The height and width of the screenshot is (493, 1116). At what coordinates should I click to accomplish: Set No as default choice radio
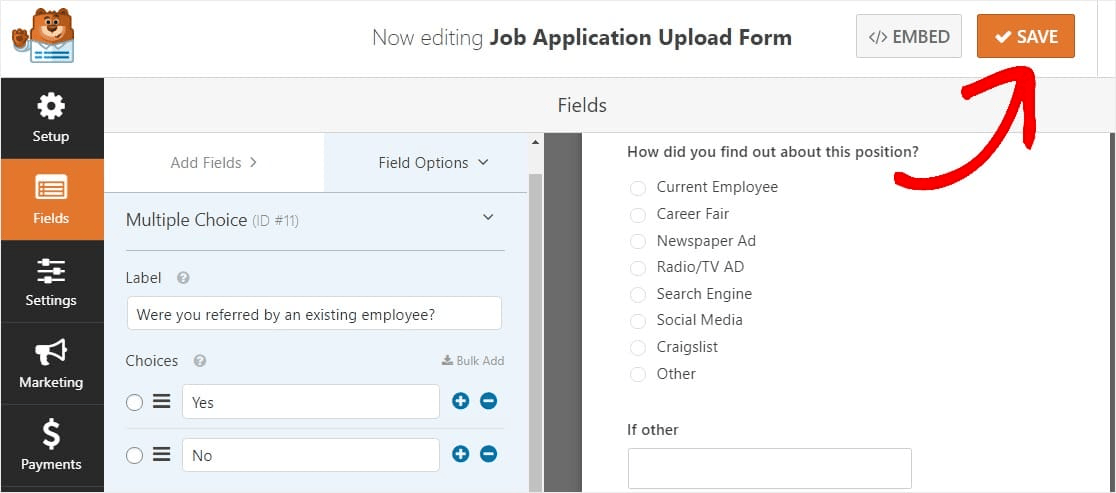pos(135,455)
